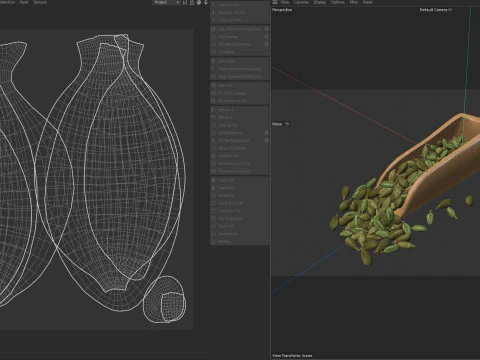This screenshot has height=360, width=480.
Task: Click the Clear UV Pins icon
Action: click(x=214, y=20)
